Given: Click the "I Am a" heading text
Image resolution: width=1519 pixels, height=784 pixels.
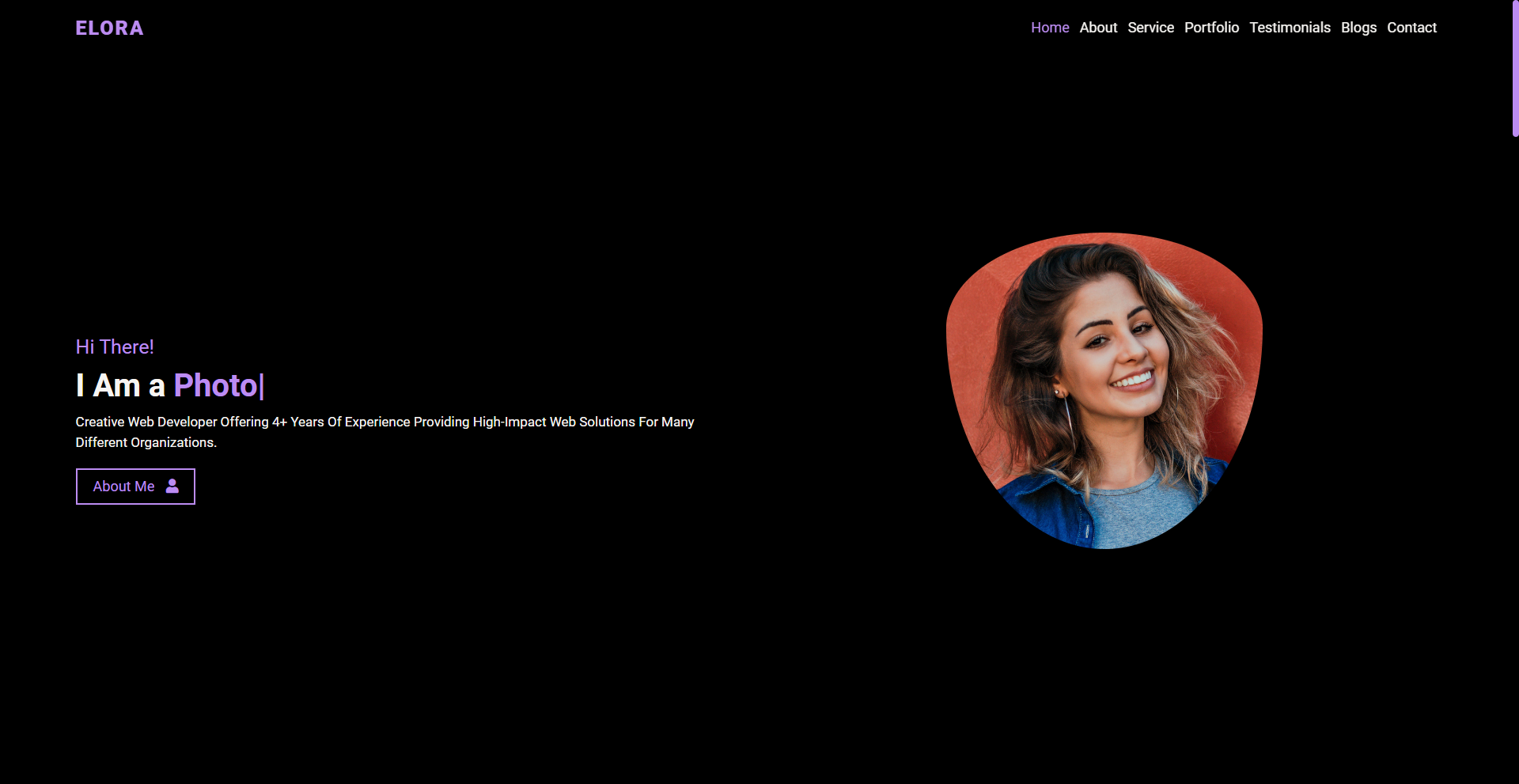Looking at the screenshot, I should [x=120, y=385].
